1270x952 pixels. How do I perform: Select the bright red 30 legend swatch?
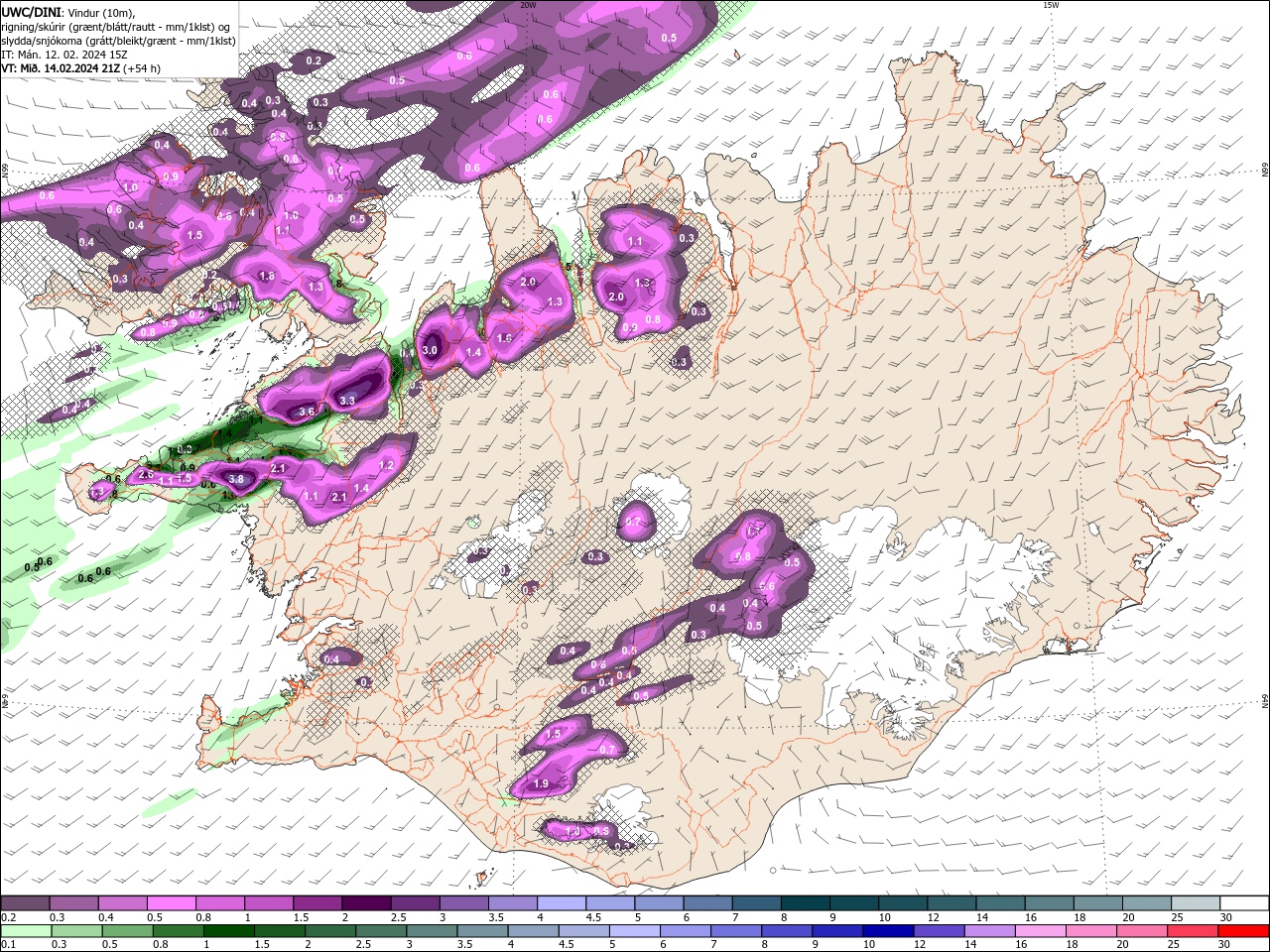(x=1243, y=931)
